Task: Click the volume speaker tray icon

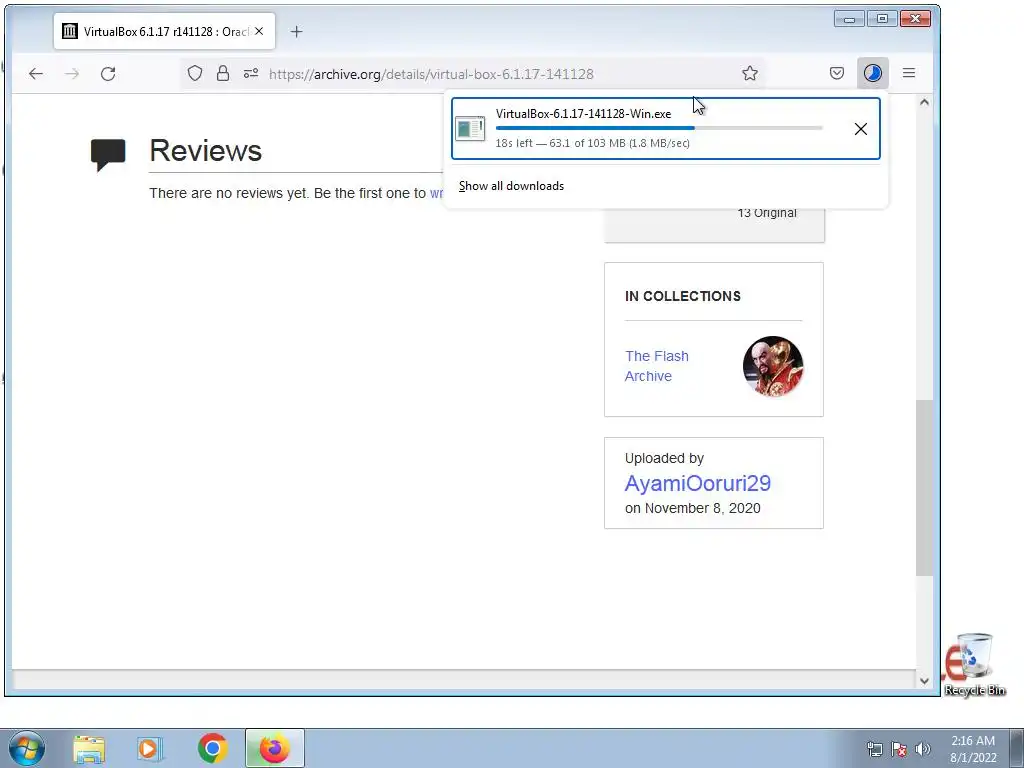Action: click(x=923, y=749)
